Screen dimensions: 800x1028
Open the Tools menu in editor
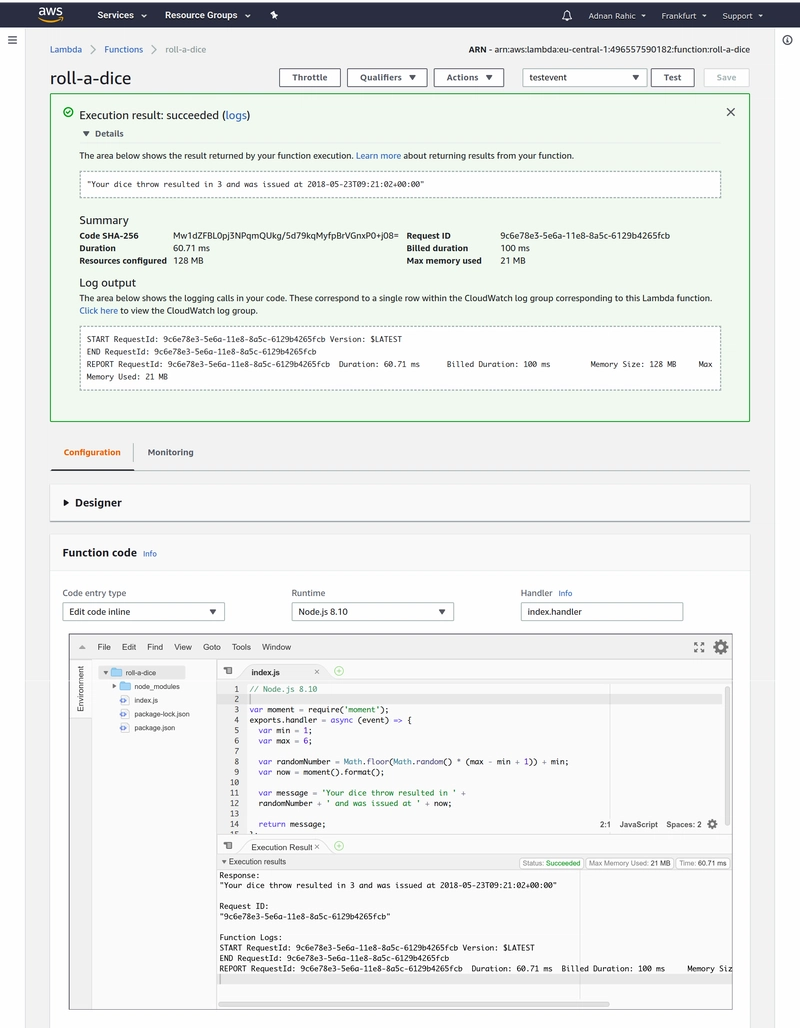[241, 647]
